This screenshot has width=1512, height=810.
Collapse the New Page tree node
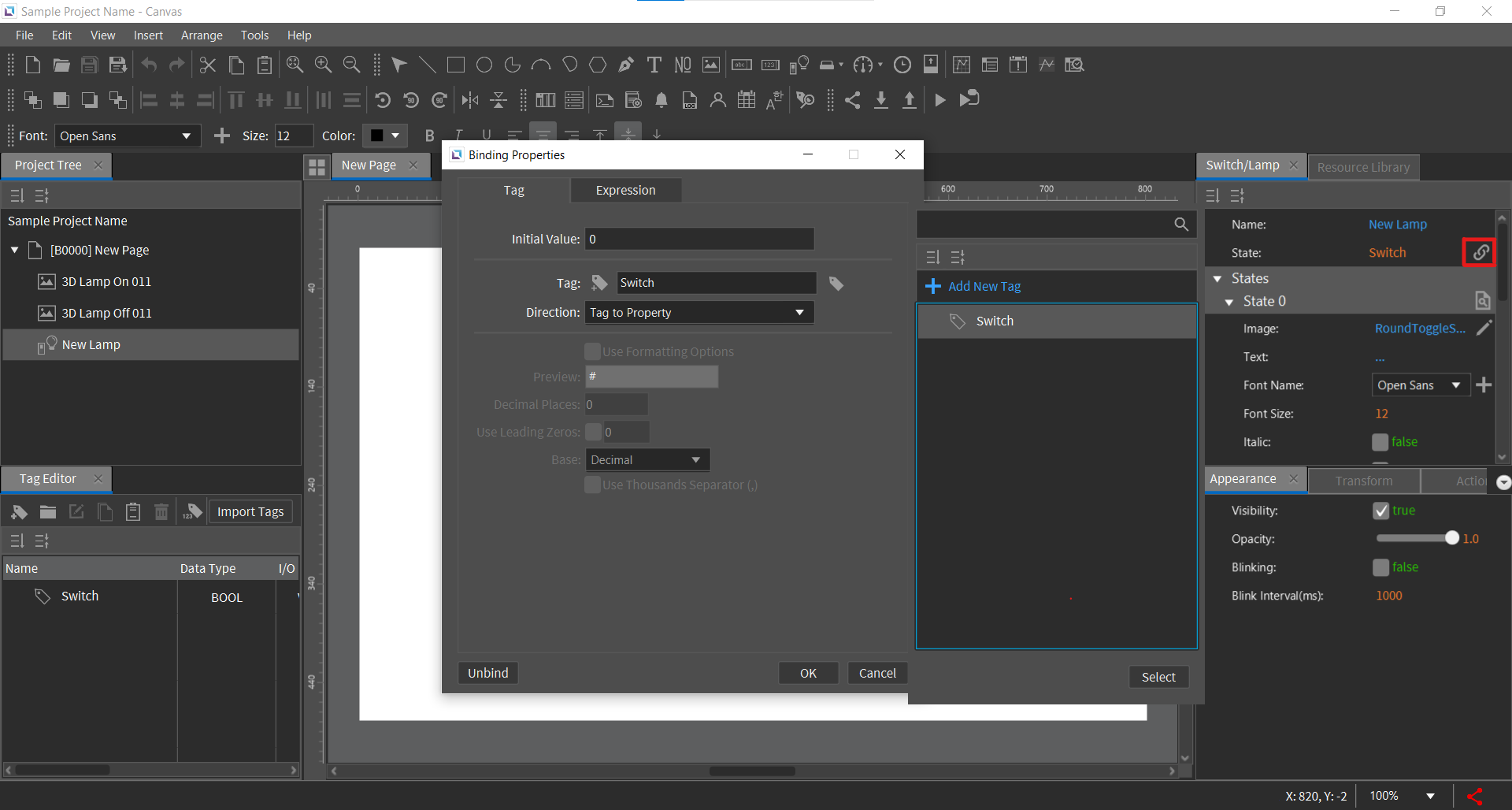coord(14,250)
